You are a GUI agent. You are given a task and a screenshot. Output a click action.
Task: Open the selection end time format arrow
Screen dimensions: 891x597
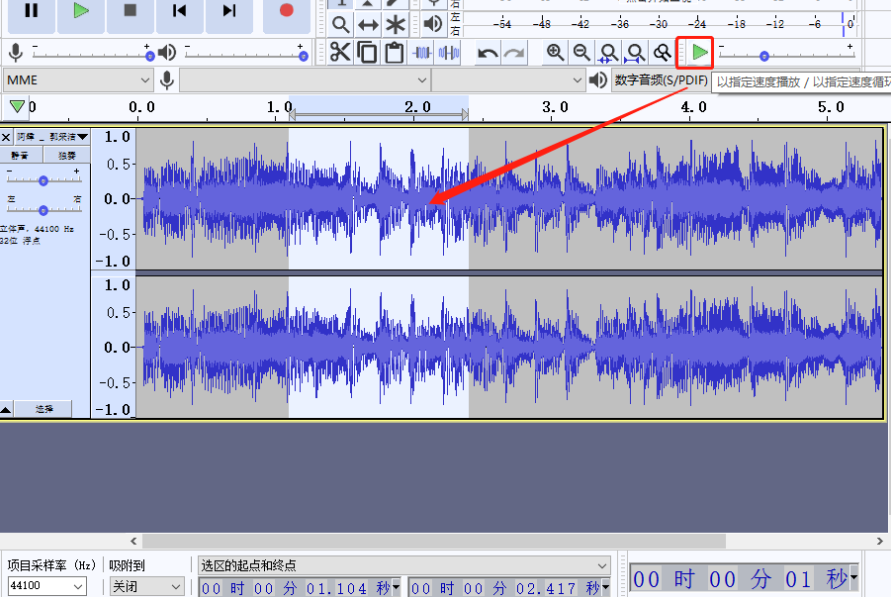coord(605,587)
